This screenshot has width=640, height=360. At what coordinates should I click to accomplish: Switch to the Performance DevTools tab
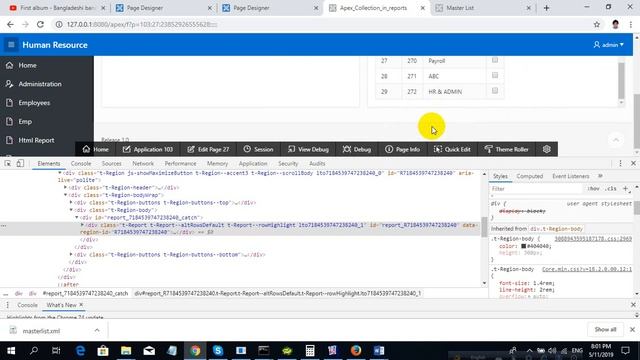180,163
